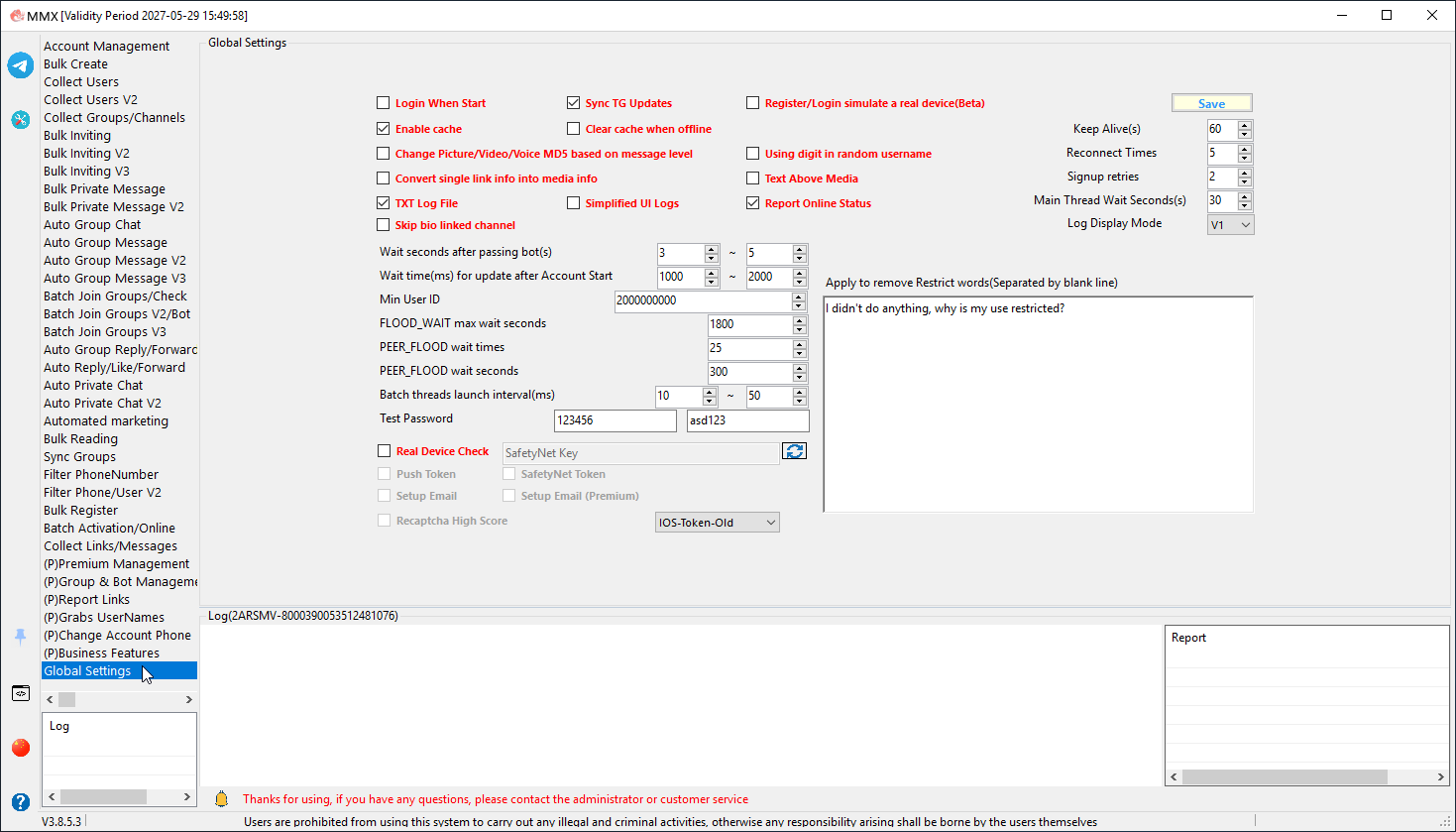Screen dimensions: 1456x832
Task: Click the blue pin icon
Action: coord(20,637)
